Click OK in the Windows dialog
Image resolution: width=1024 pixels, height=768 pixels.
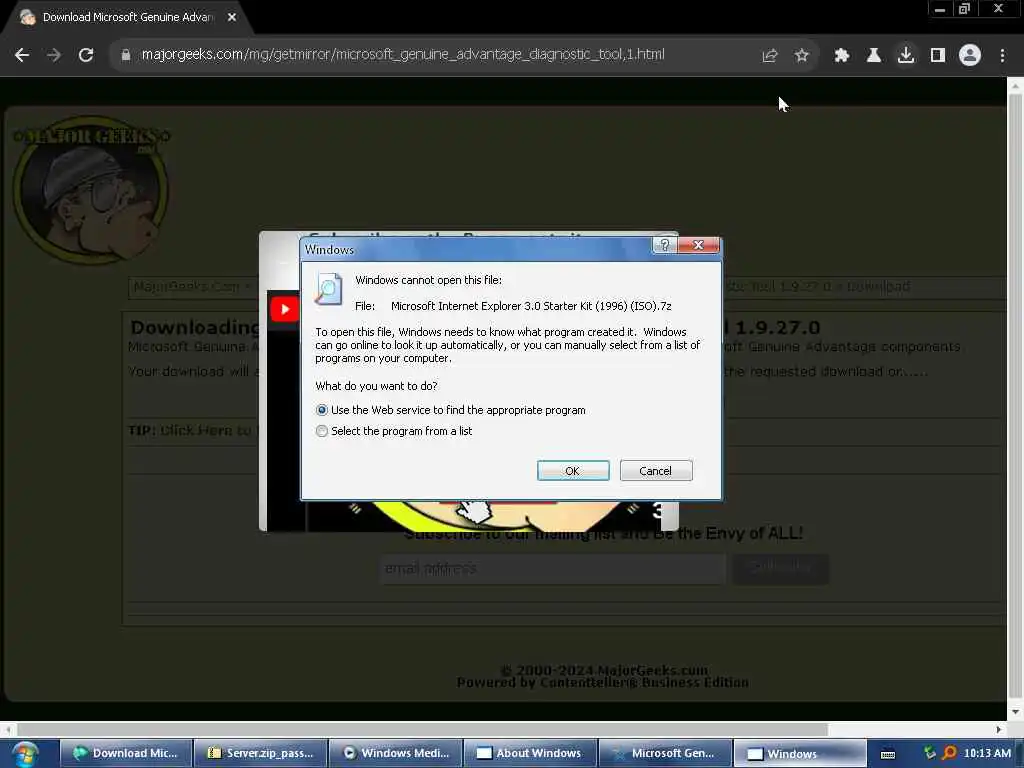[x=573, y=471]
